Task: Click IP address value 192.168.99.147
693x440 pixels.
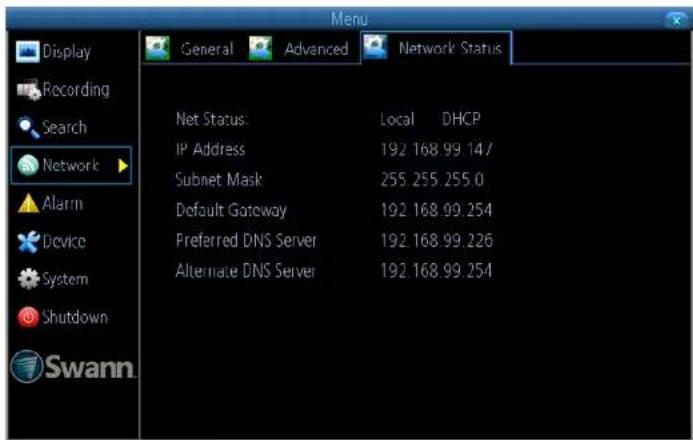Action: click(436, 150)
